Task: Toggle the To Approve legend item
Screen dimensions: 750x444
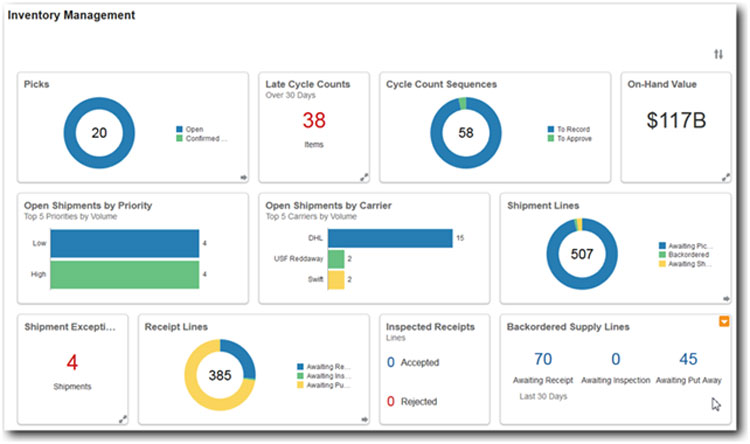Action: coord(573,139)
